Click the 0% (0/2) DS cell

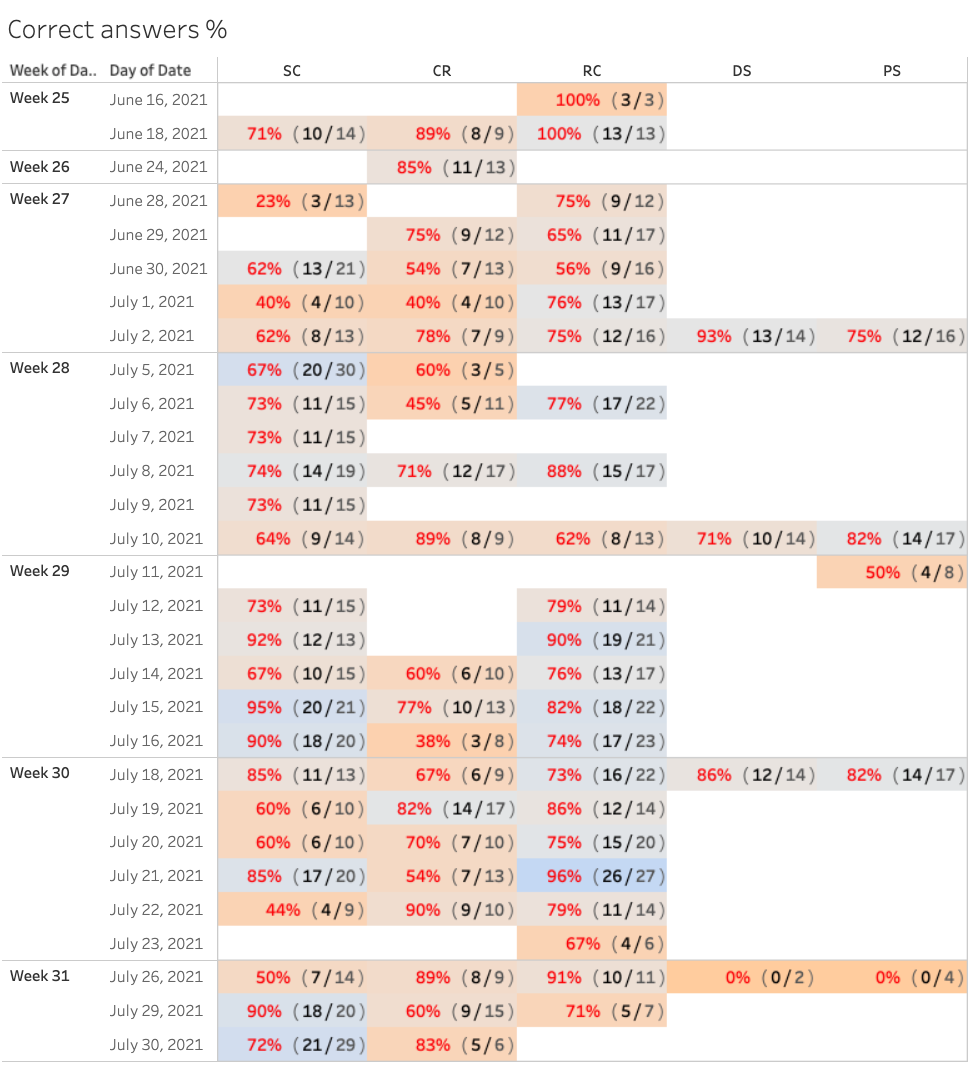pyautogui.click(x=742, y=977)
